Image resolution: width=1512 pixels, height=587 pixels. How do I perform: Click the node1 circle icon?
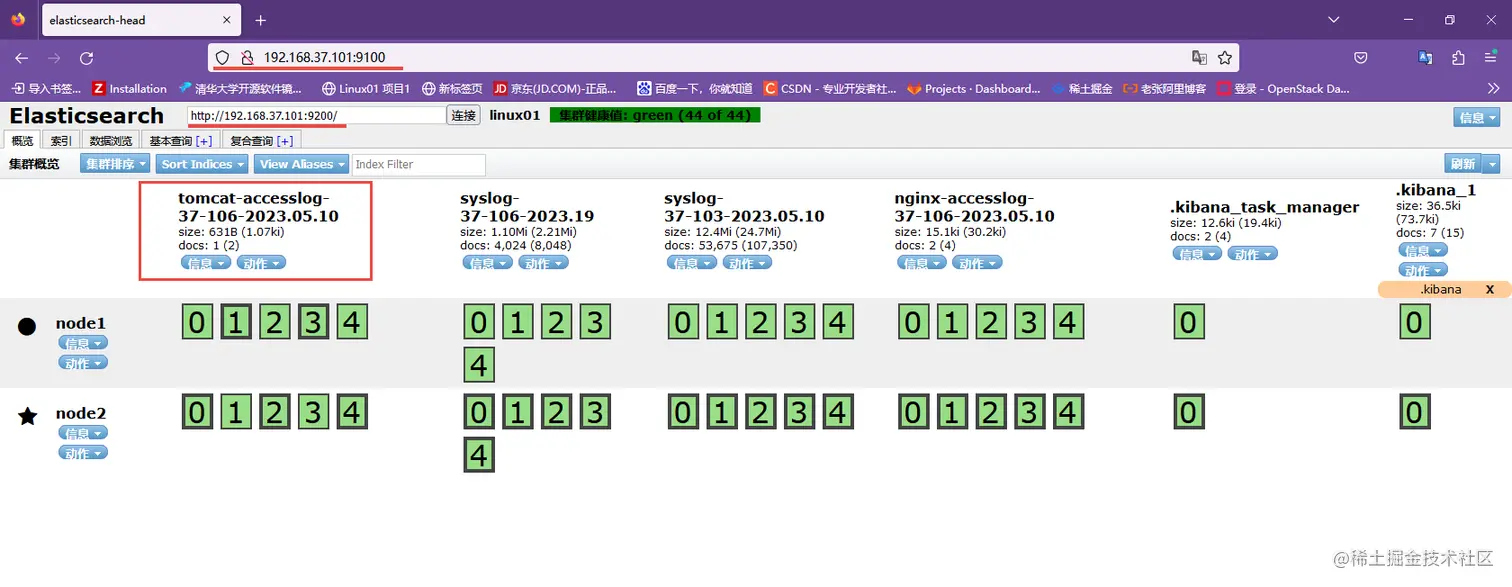tap(28, 326)
